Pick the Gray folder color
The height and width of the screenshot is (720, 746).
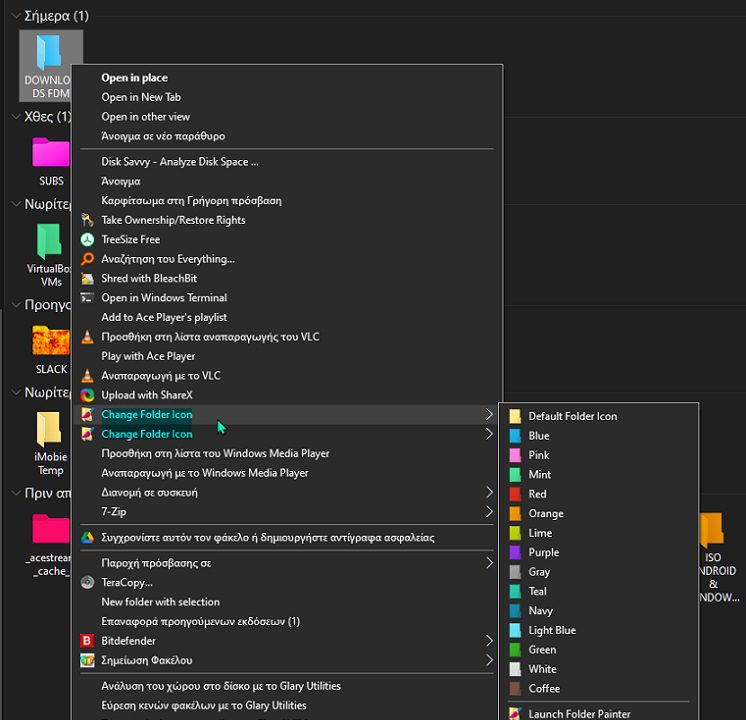[x=599, y=572]
